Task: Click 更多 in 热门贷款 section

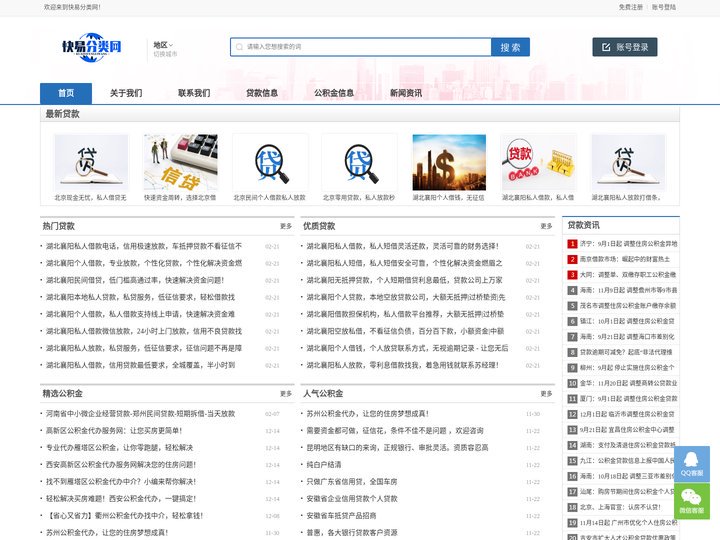Action: click(x=286, y=226)
